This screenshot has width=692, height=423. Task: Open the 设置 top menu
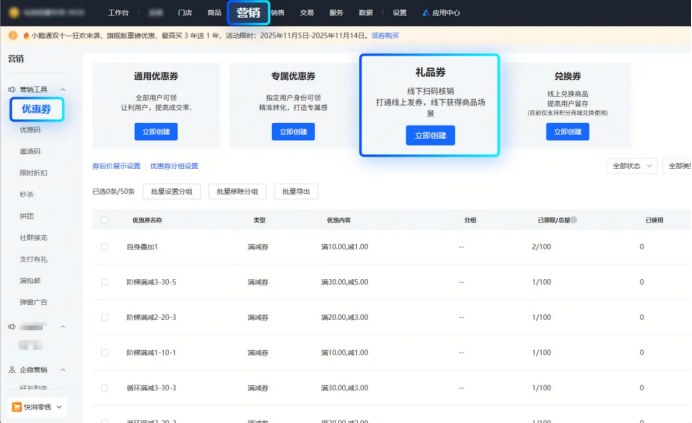pyautogui.click(x=399, y=13)
